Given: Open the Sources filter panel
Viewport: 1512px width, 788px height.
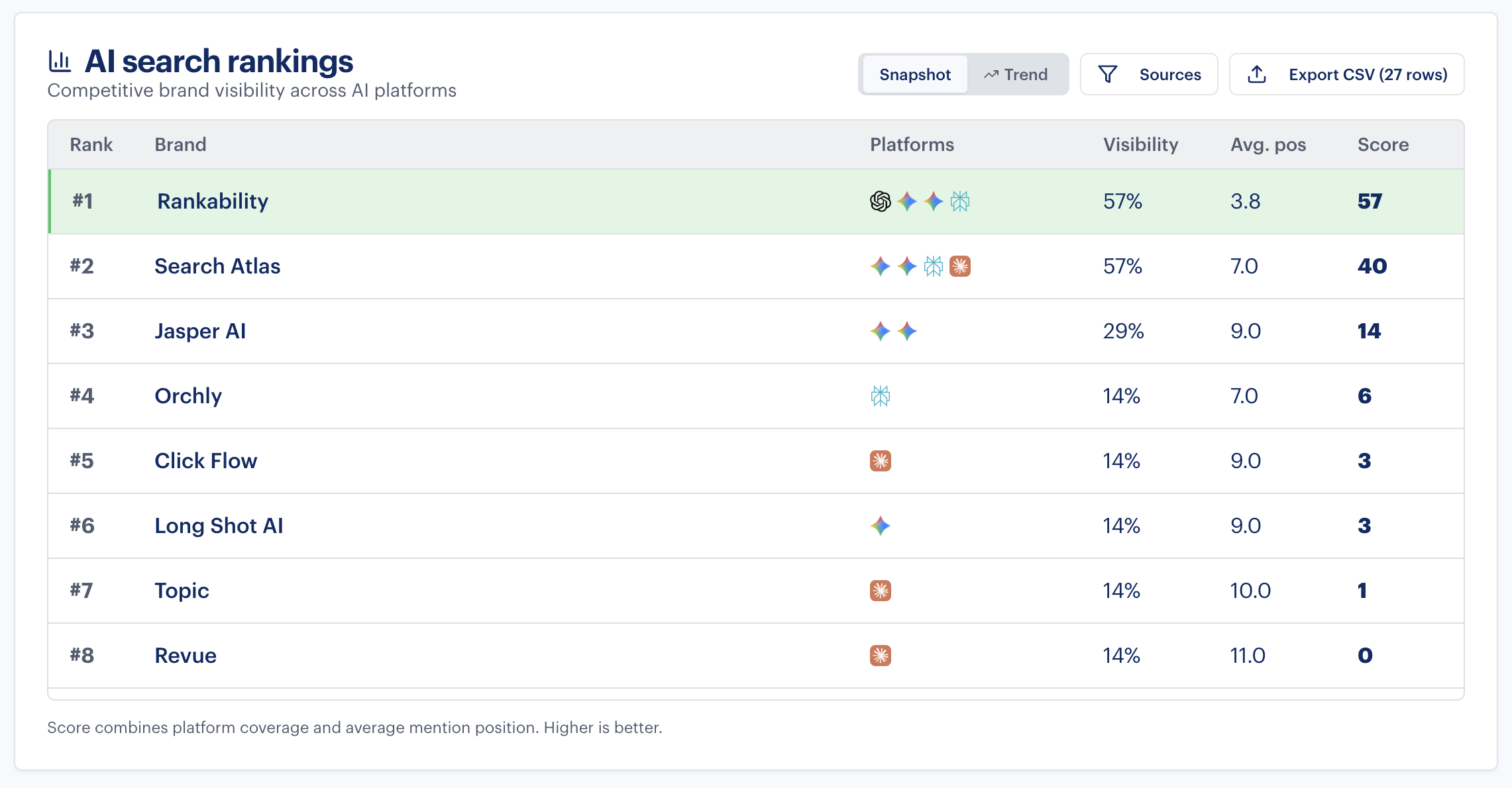Looking at the screenshot, I should 1150,74.
